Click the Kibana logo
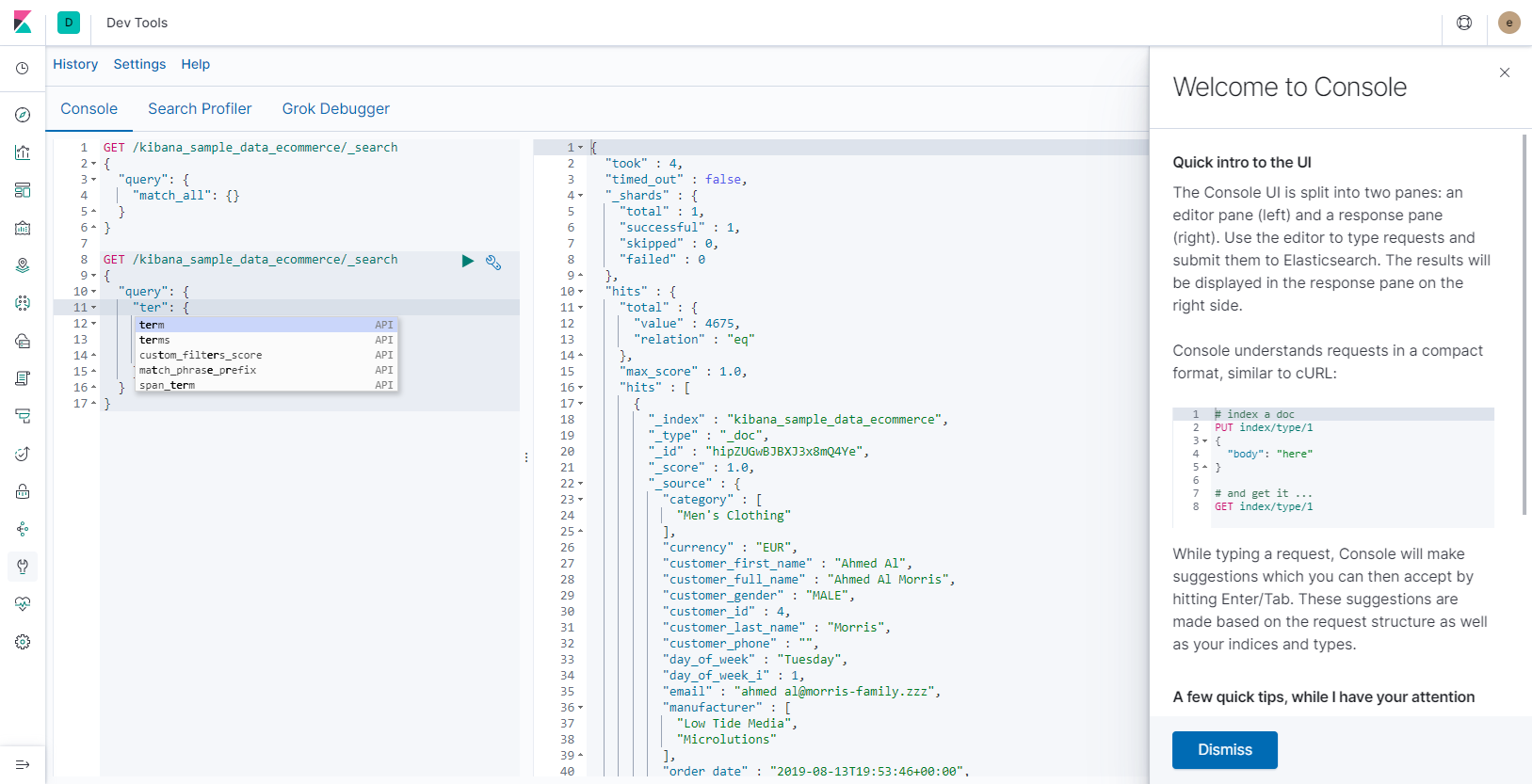1532x784 pixels. 23,23
